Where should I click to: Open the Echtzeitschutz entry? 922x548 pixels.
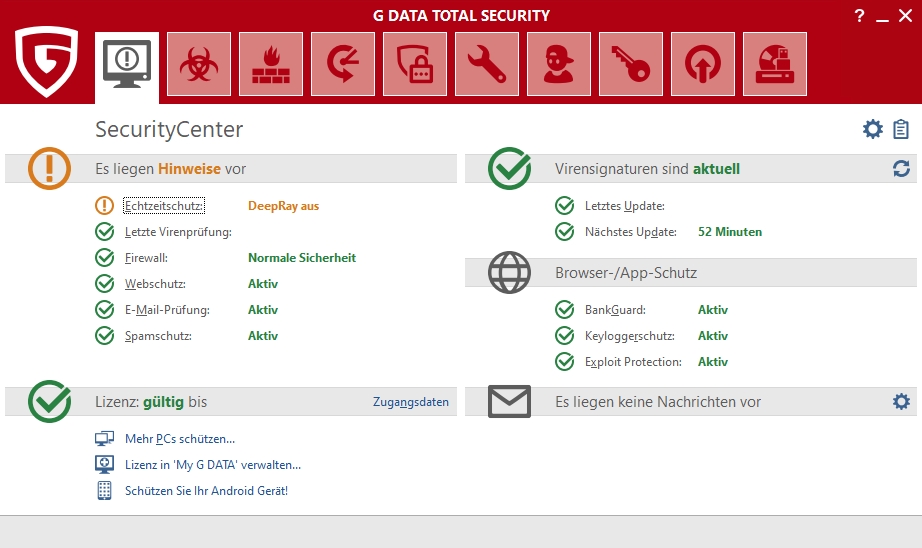164,206
